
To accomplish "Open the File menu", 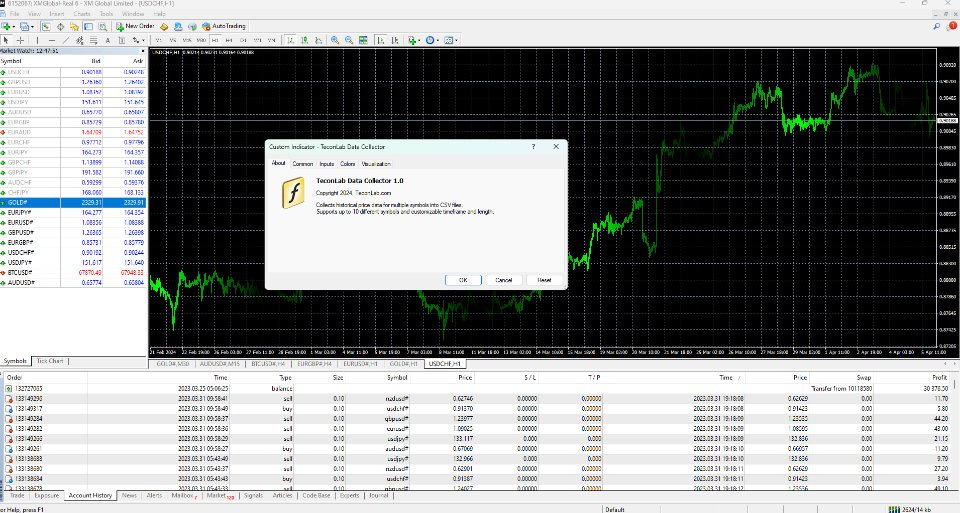I will coord(15,13).
